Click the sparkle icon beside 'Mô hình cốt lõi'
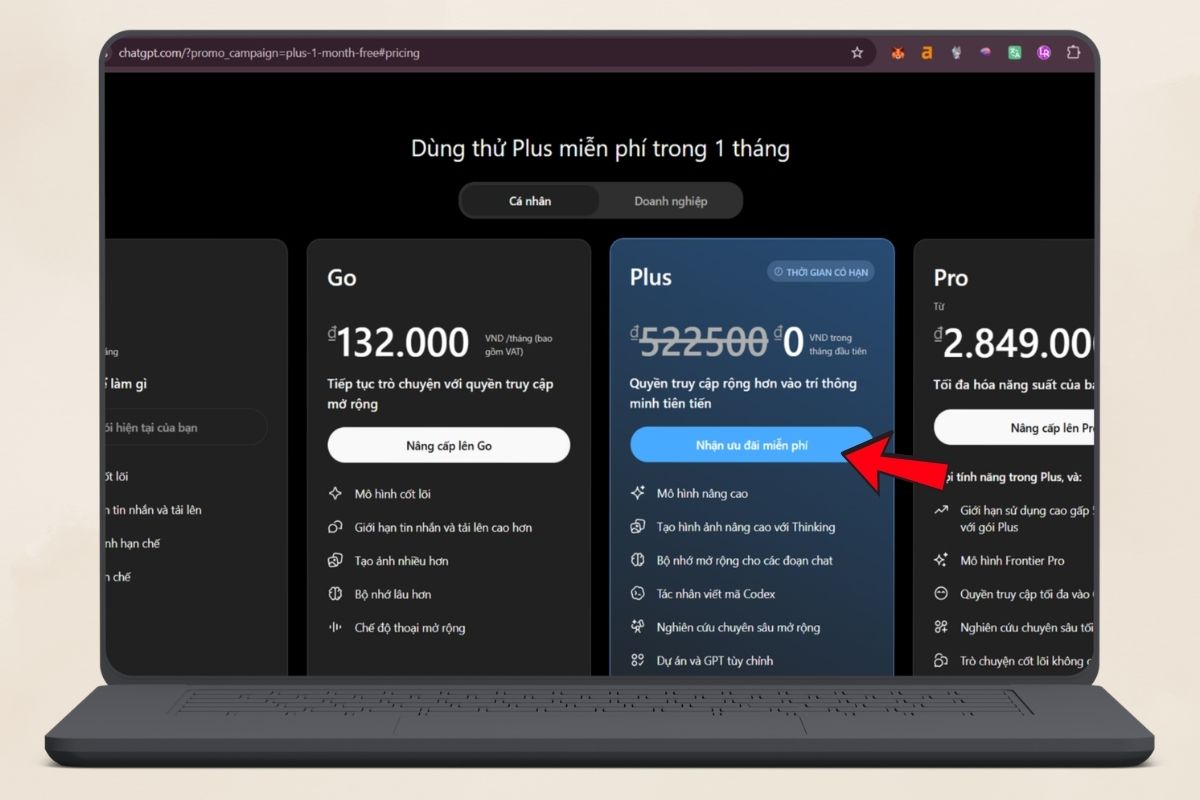 pos(335,494)
